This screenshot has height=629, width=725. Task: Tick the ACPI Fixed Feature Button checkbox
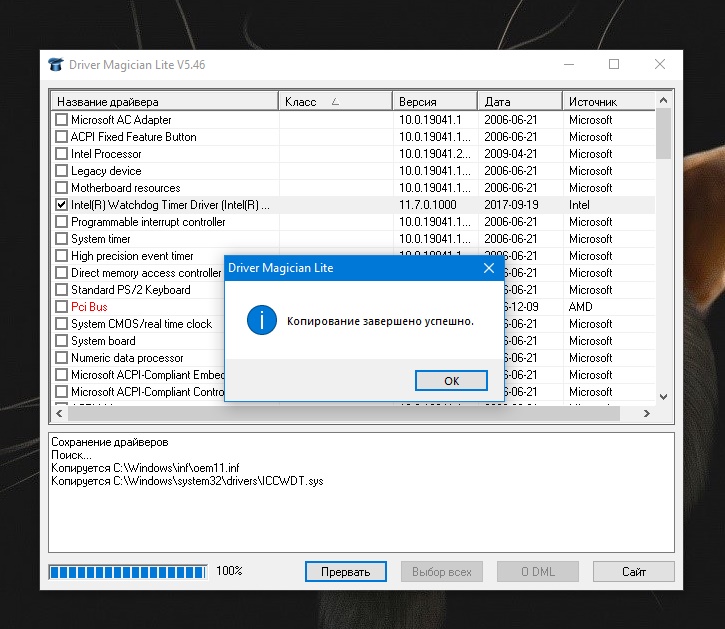point(61,137)
